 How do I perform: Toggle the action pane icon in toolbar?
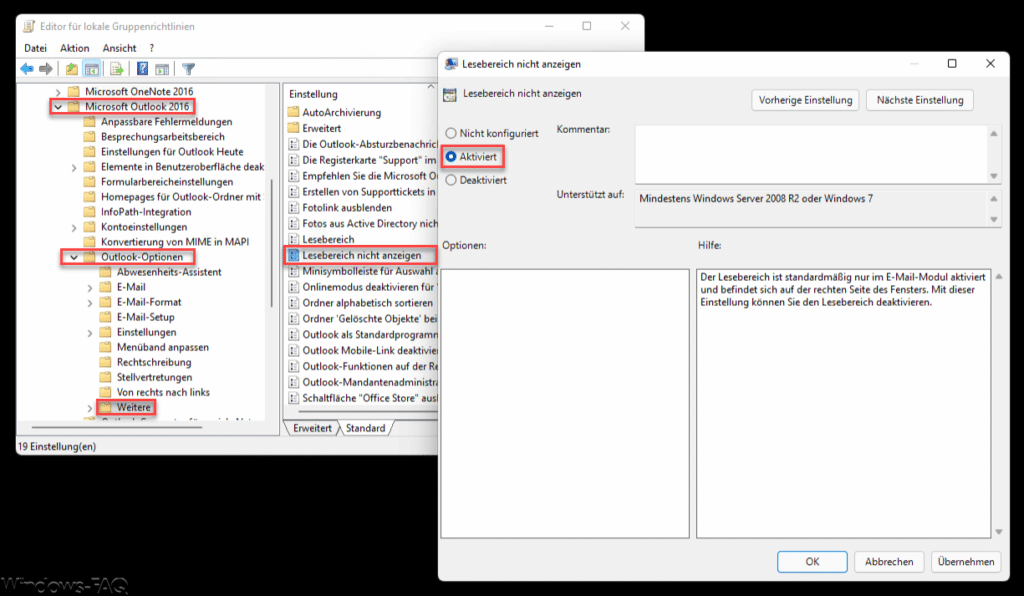pyautogui.click(x=162, y=69)
